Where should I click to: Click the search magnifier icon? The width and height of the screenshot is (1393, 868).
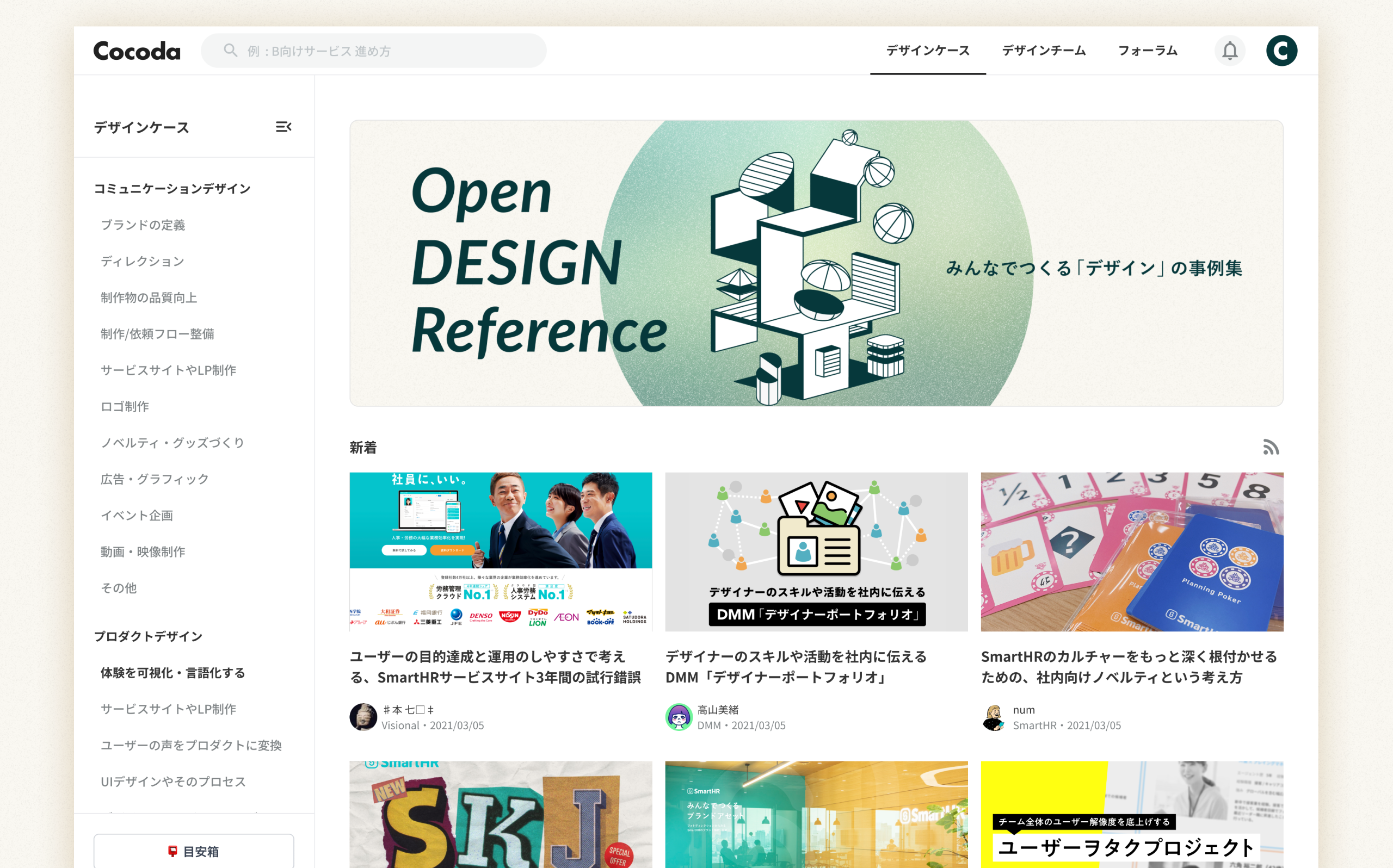(x=230, y=51)
